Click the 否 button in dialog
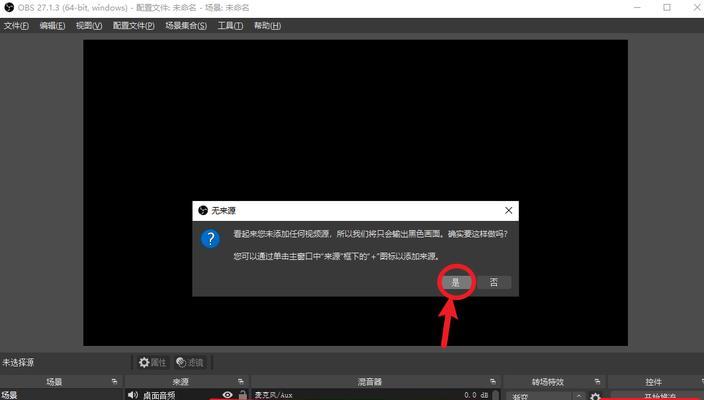704x400 pixels. click(x=494, y=282)
